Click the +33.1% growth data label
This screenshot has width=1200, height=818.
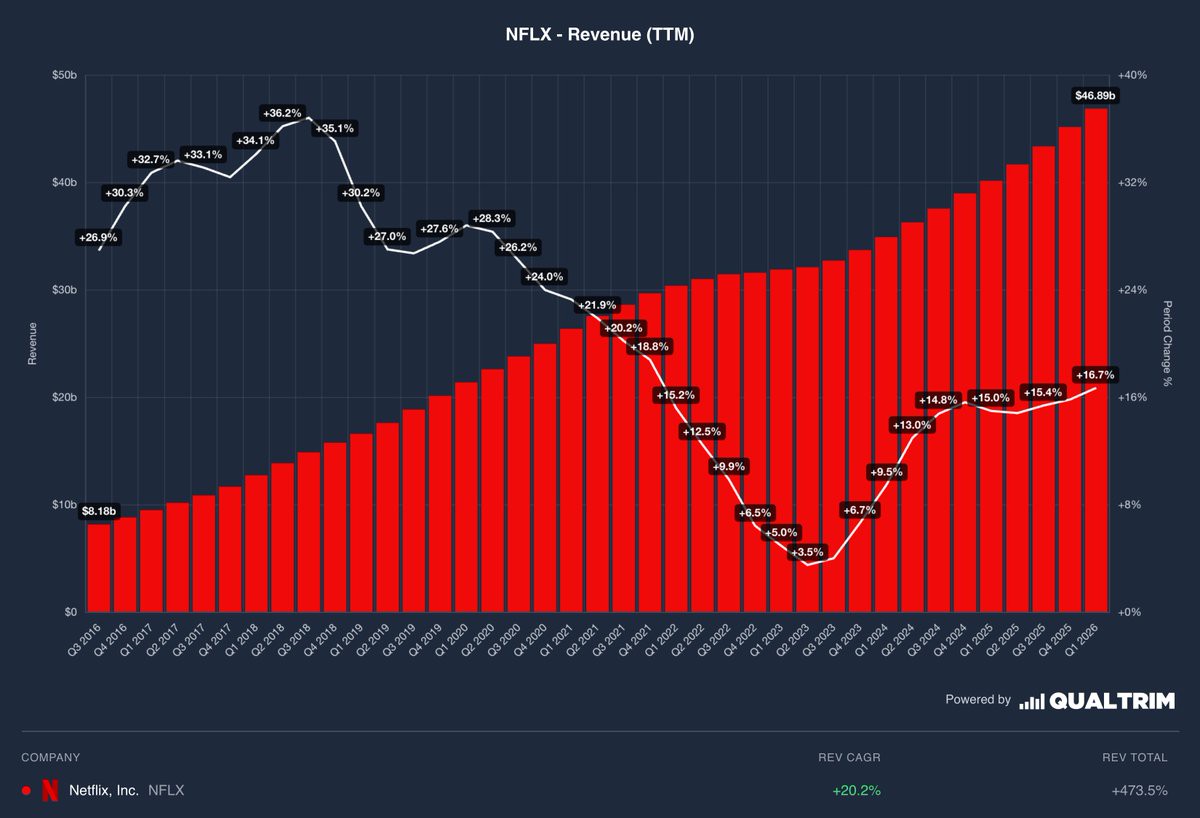pos(203,154)
